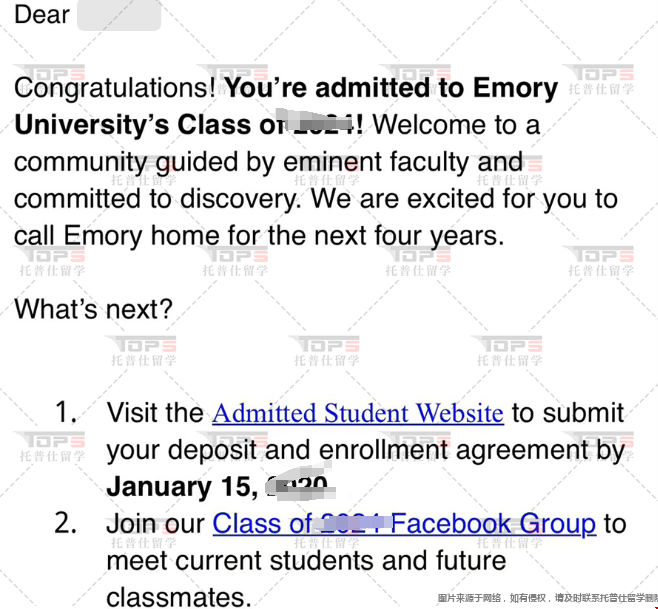This screenshot has width=658, height=609.
Task: Click the Chinese copyright notice at bottom right
Action: 548,598
